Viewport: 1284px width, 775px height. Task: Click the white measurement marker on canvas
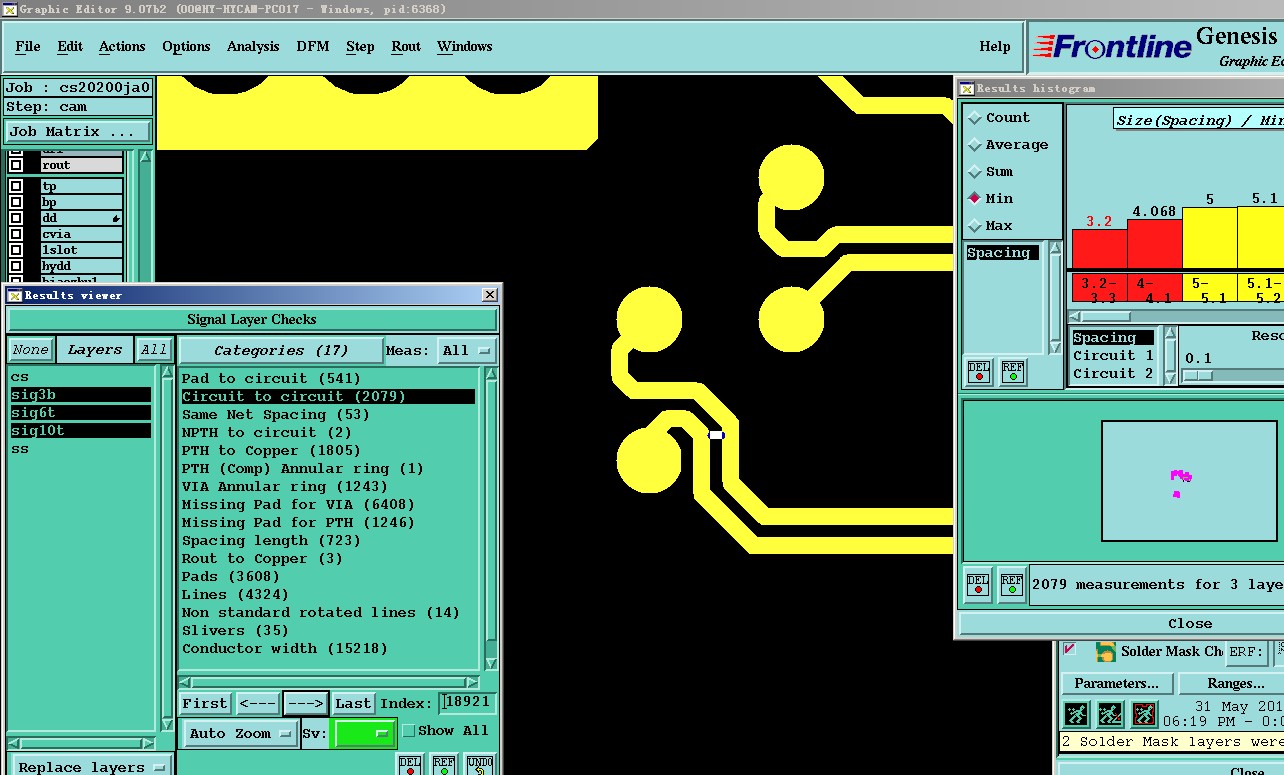tap(716, 435)
